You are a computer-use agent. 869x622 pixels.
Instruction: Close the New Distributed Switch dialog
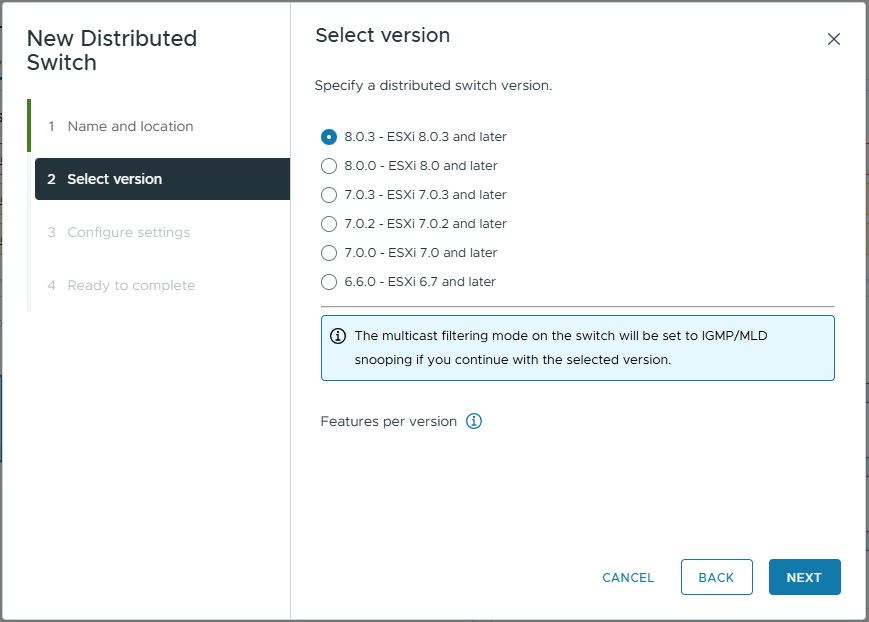pos(833,39)
